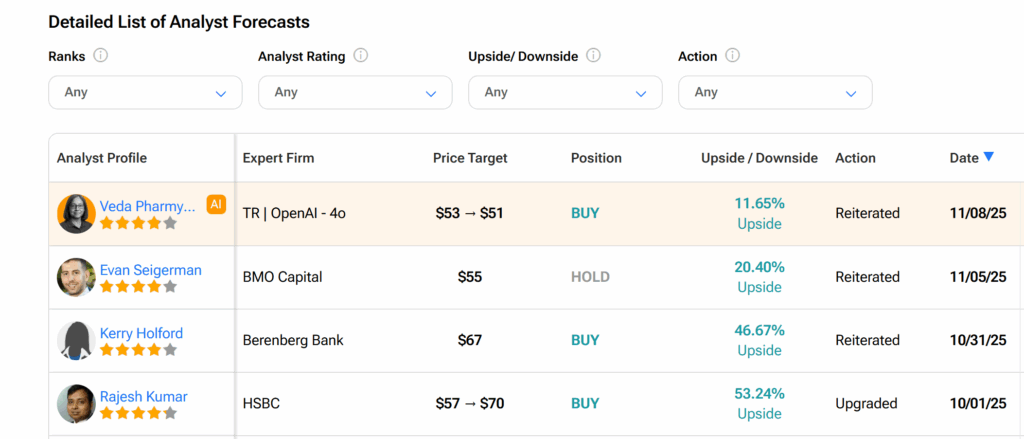
Task: Open Evan Seigerman's analyst profile link
Action: (x=150, y=270)
